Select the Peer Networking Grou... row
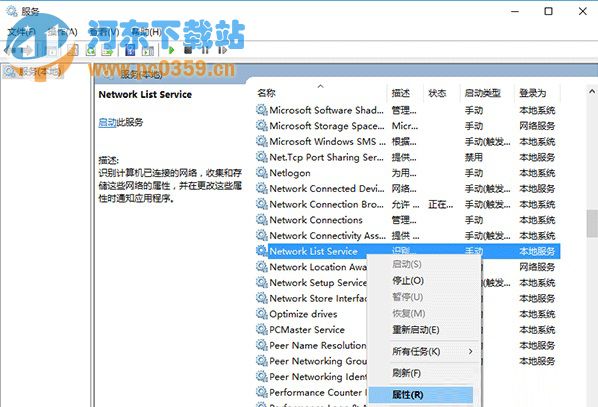 tap(312, 360)
